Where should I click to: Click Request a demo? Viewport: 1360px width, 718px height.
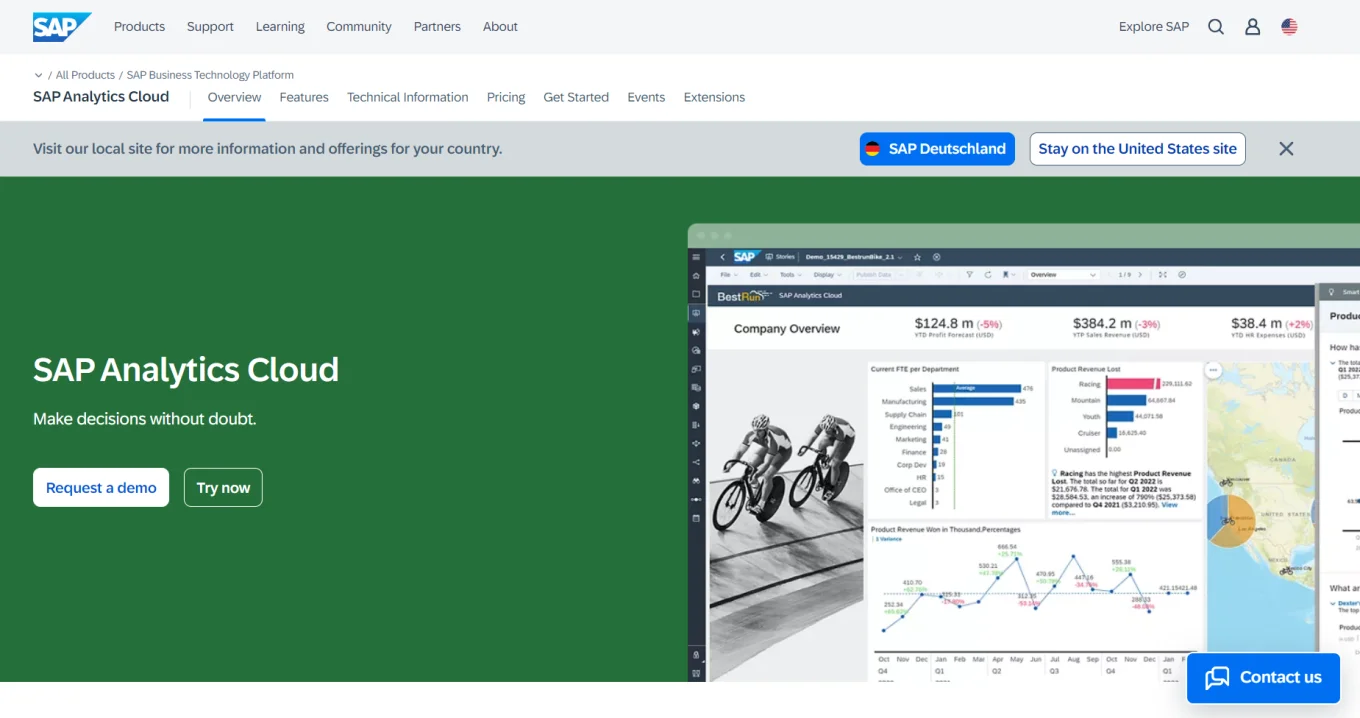pyautogui.click(x=100, y=487)
